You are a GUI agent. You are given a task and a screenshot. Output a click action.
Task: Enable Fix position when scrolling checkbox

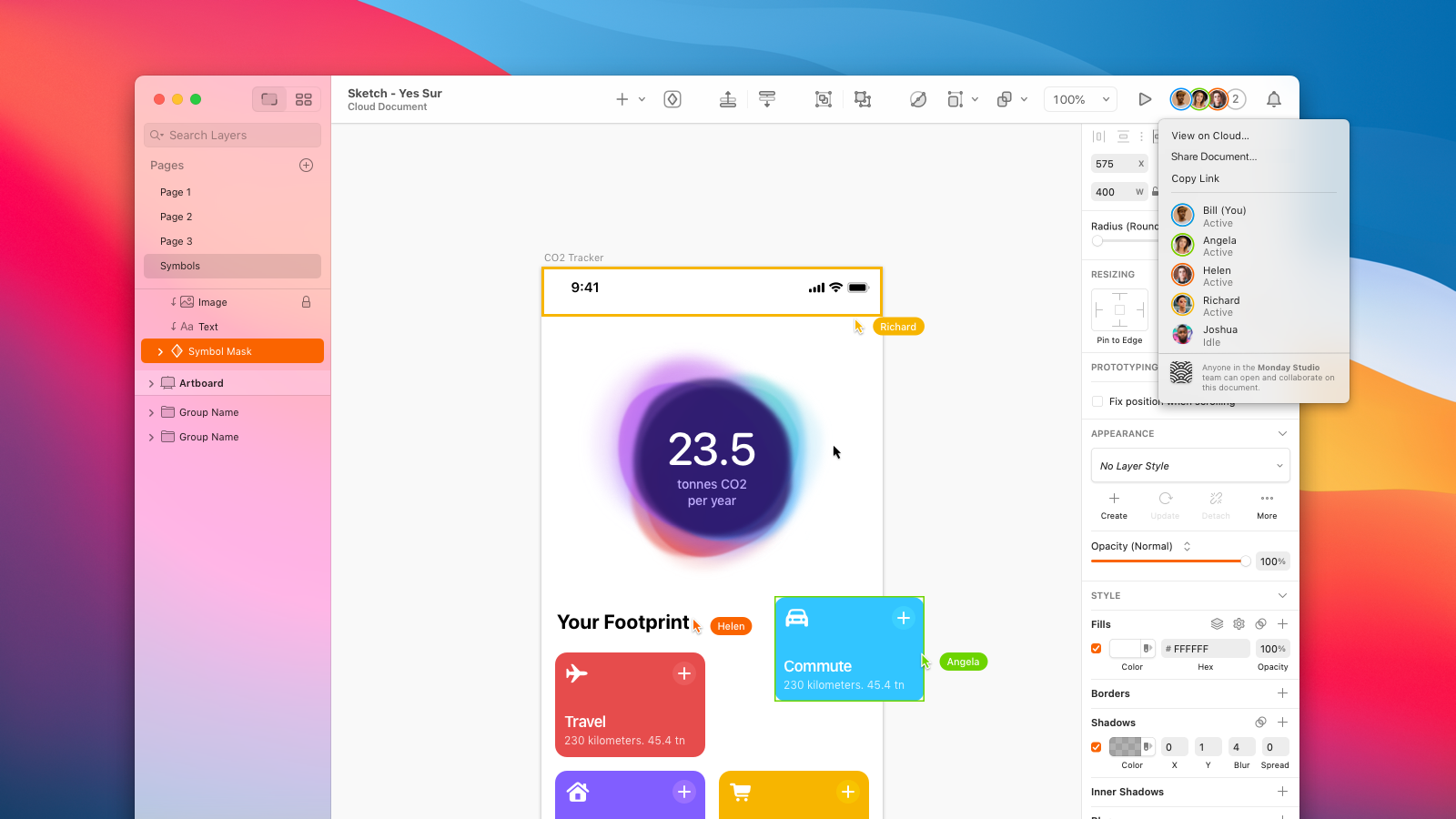(1097, 401)
